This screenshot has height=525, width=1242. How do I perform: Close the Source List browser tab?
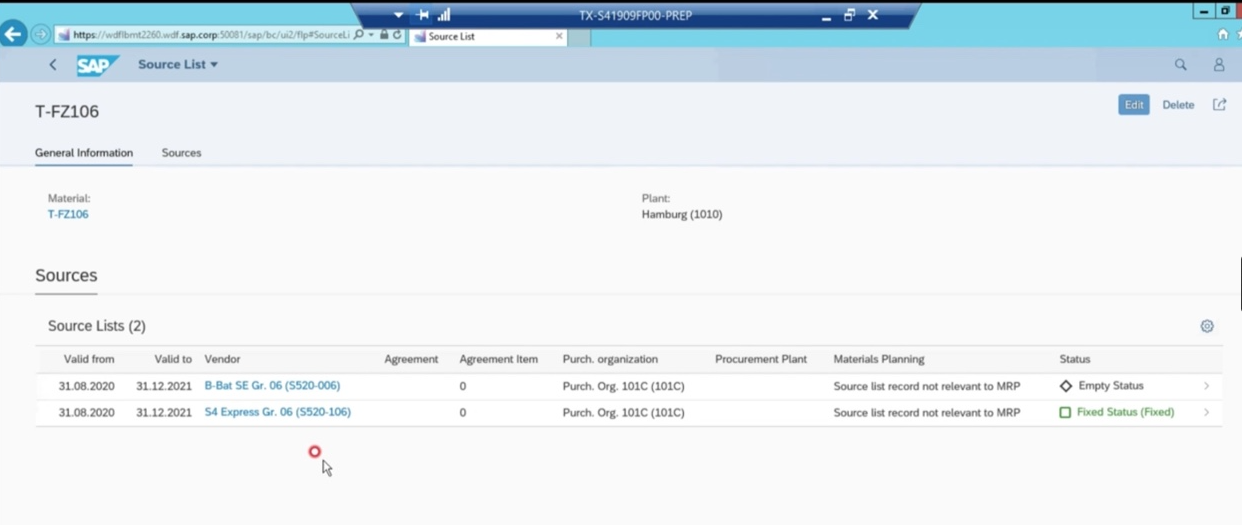[x=559, y=36]
